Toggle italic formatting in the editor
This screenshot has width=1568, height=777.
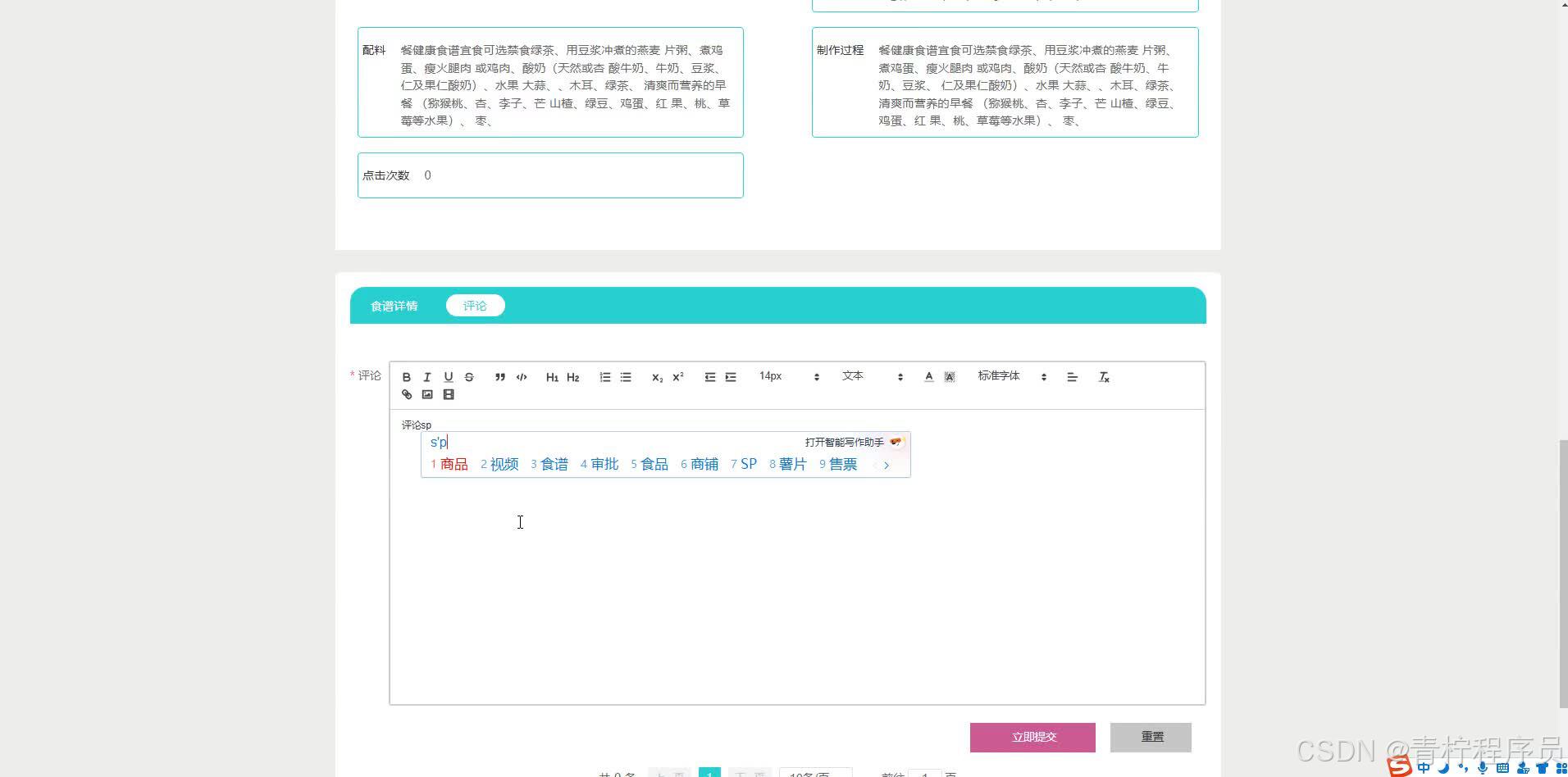(427, 377)
